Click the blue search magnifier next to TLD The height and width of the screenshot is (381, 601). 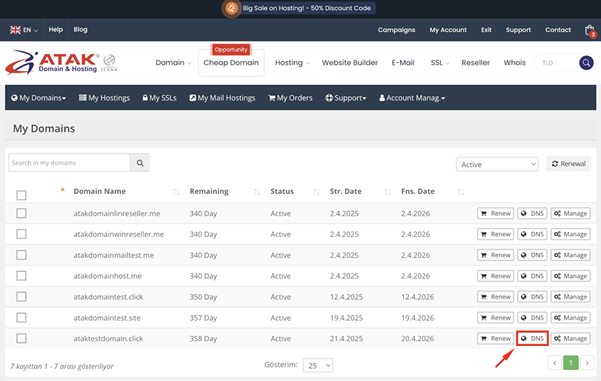tap(586, 63)
